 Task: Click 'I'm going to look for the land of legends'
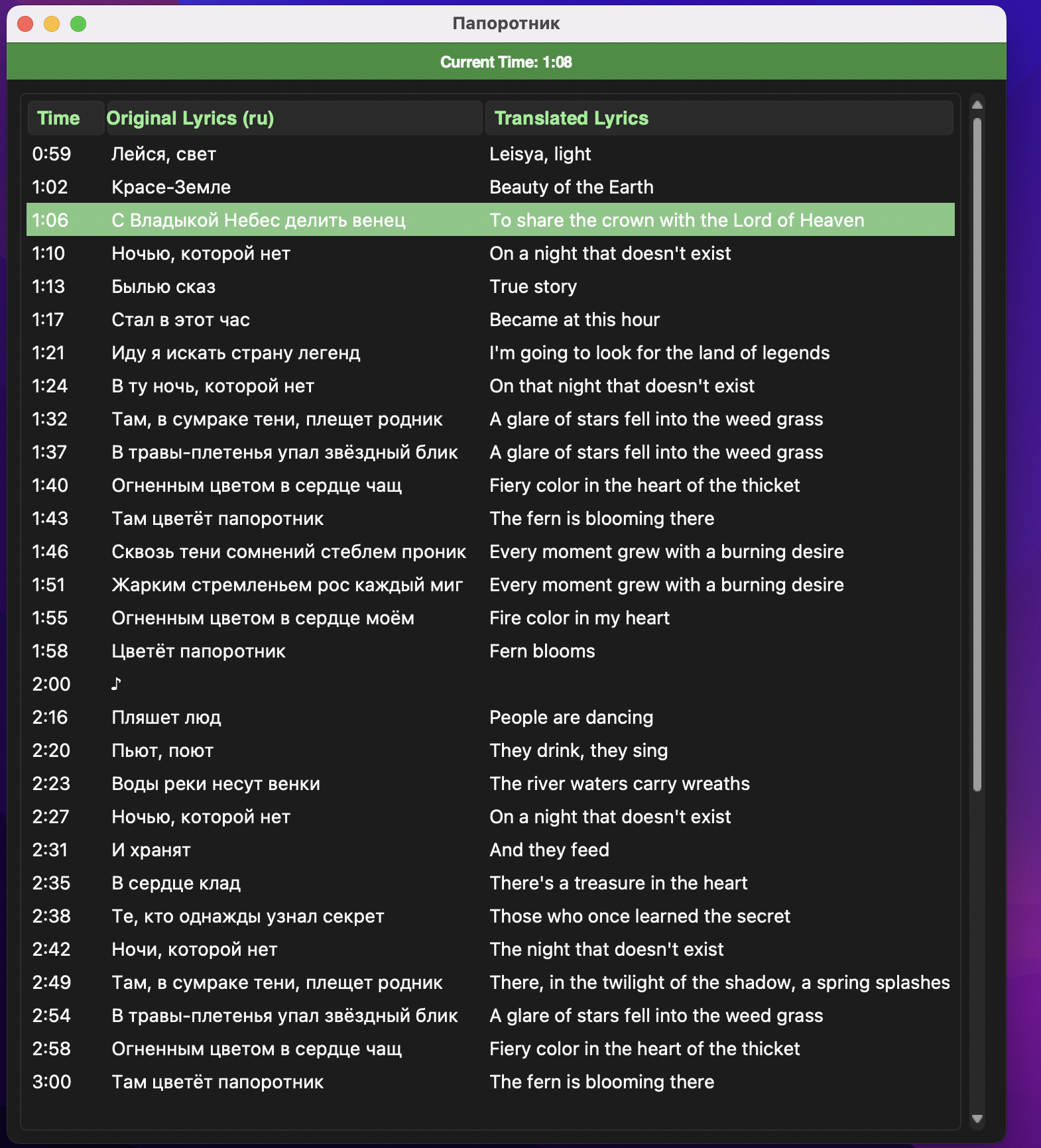[x=660, y=353]
